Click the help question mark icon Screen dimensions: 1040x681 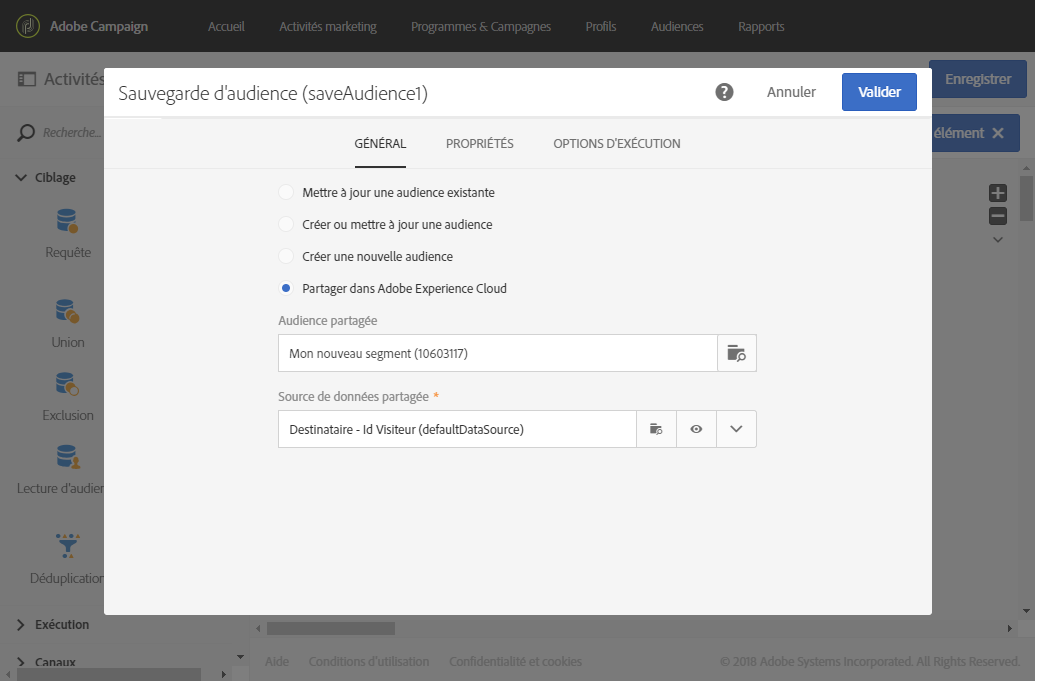(x=724, y=92)
